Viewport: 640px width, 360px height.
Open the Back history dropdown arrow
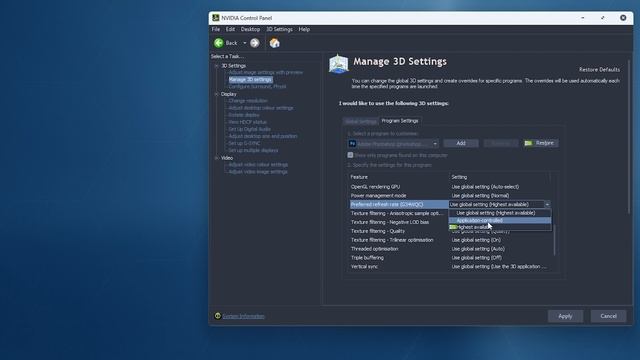pyautogui.click(x=244, y=43)
